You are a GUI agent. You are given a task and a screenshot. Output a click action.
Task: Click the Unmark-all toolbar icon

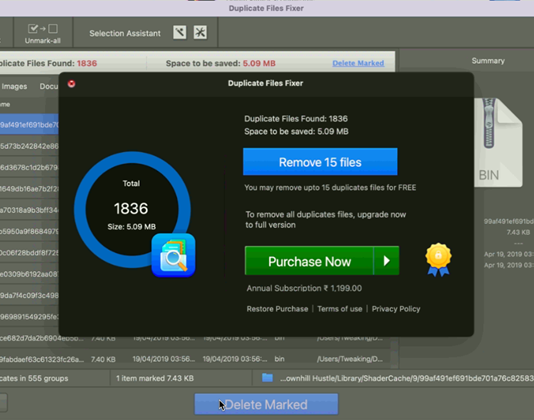point(43,34)
